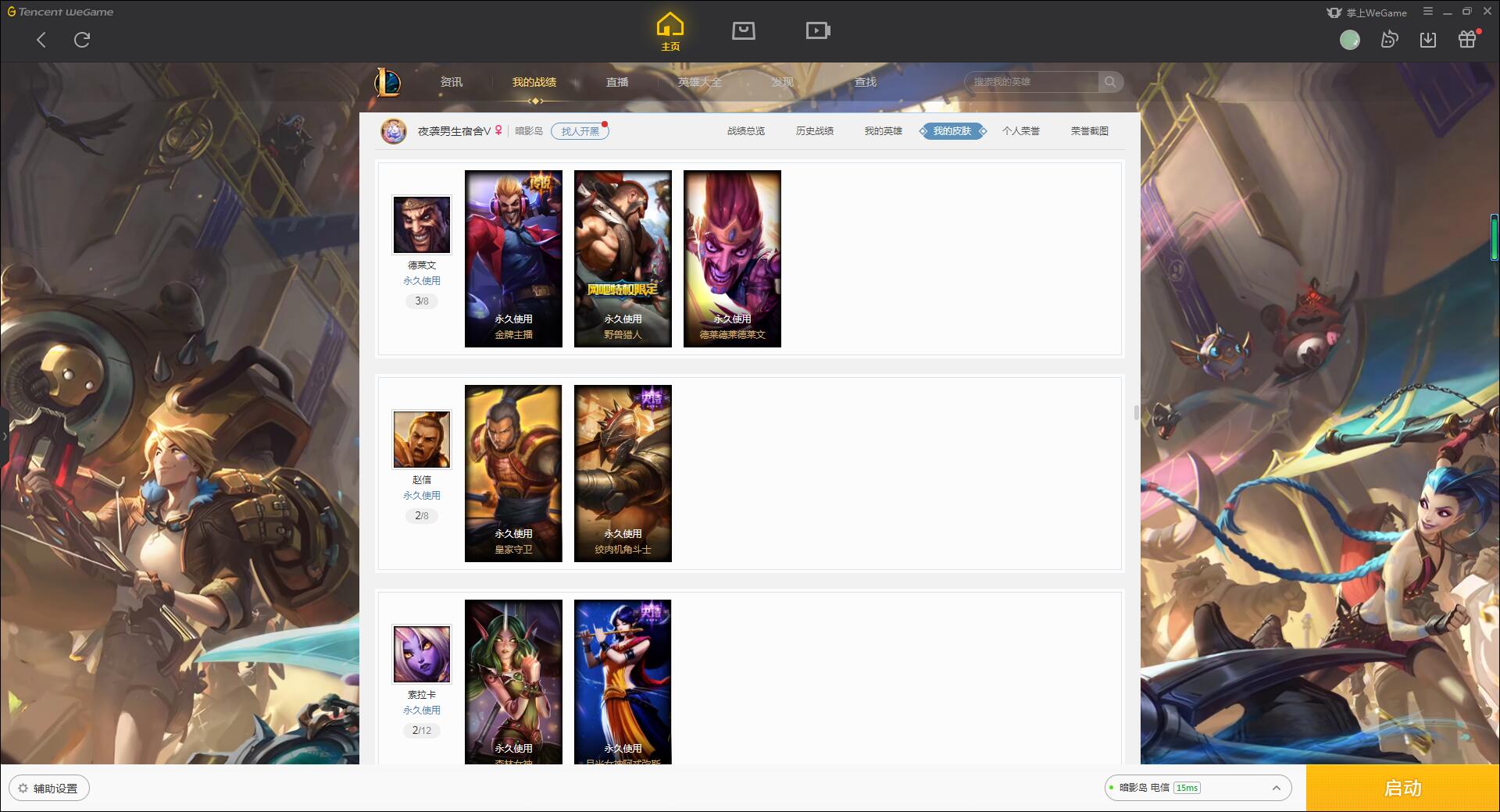Screen dimensions: 1500x812
Task: Click the 夜袭男生宿舍V username
Action: [455, 131]
